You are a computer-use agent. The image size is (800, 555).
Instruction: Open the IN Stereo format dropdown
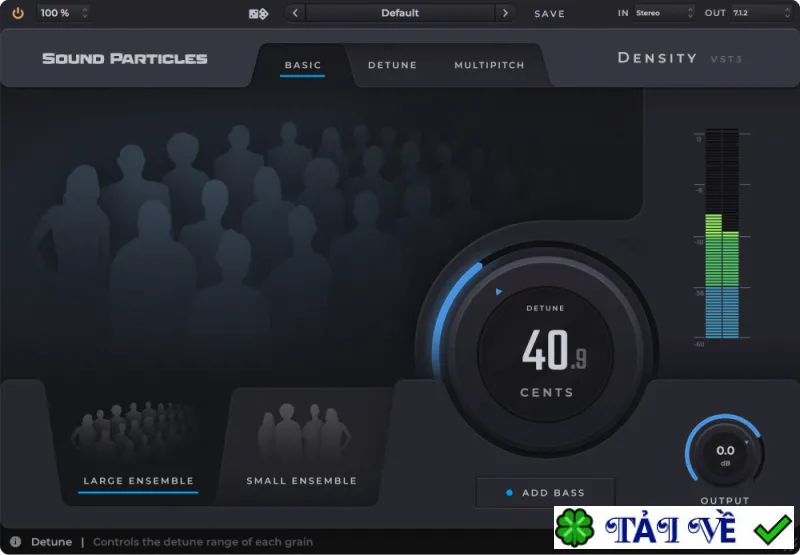tap(664, 13)
